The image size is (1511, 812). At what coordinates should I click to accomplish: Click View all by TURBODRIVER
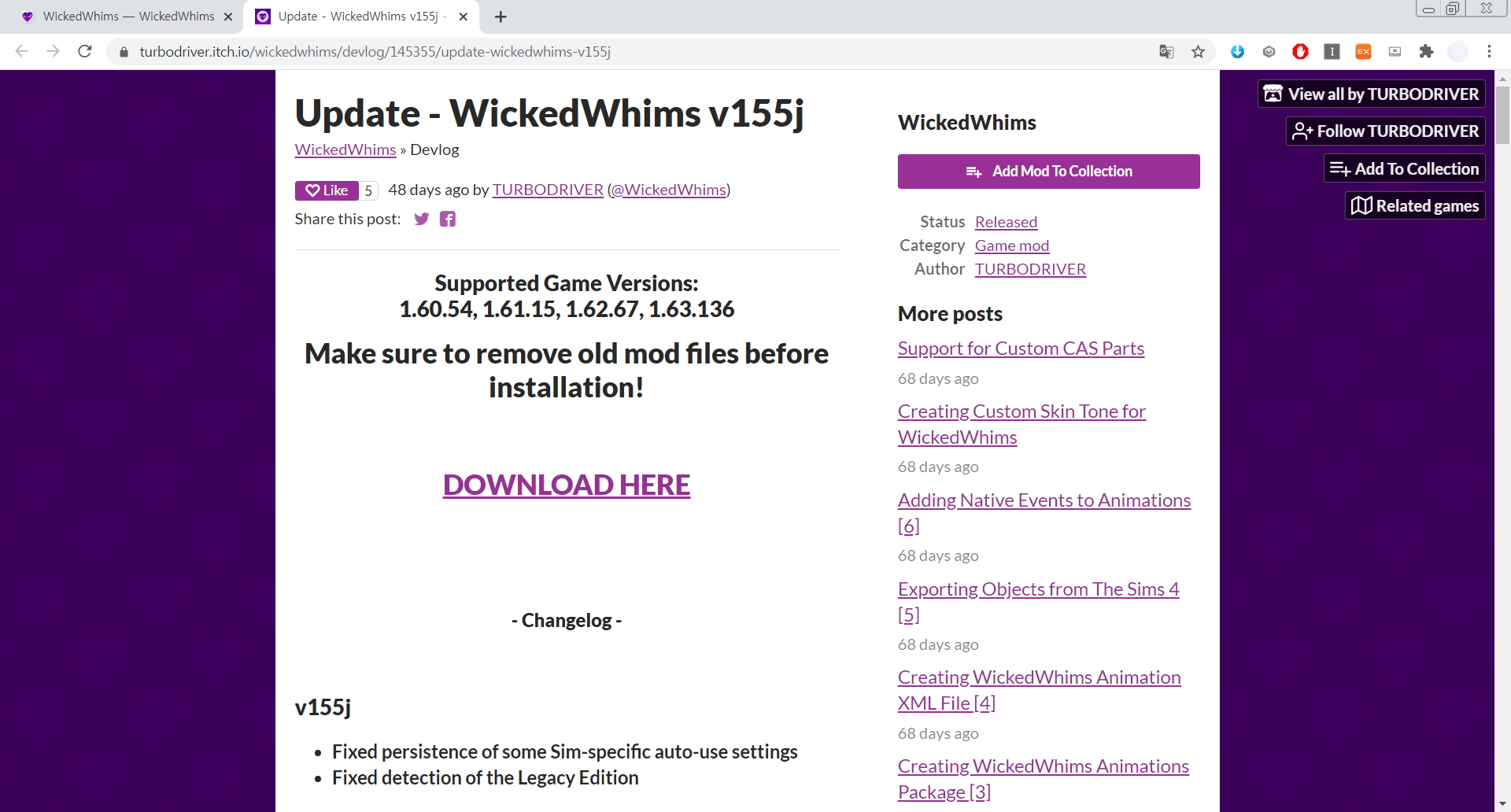[1372, 94]
